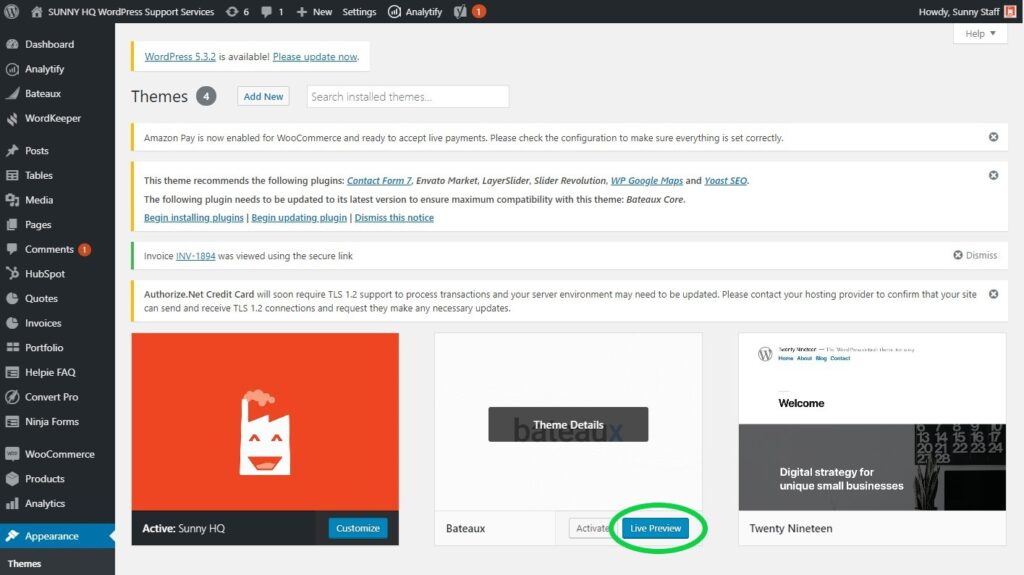Click Live Preview for Bateaux

656,528
